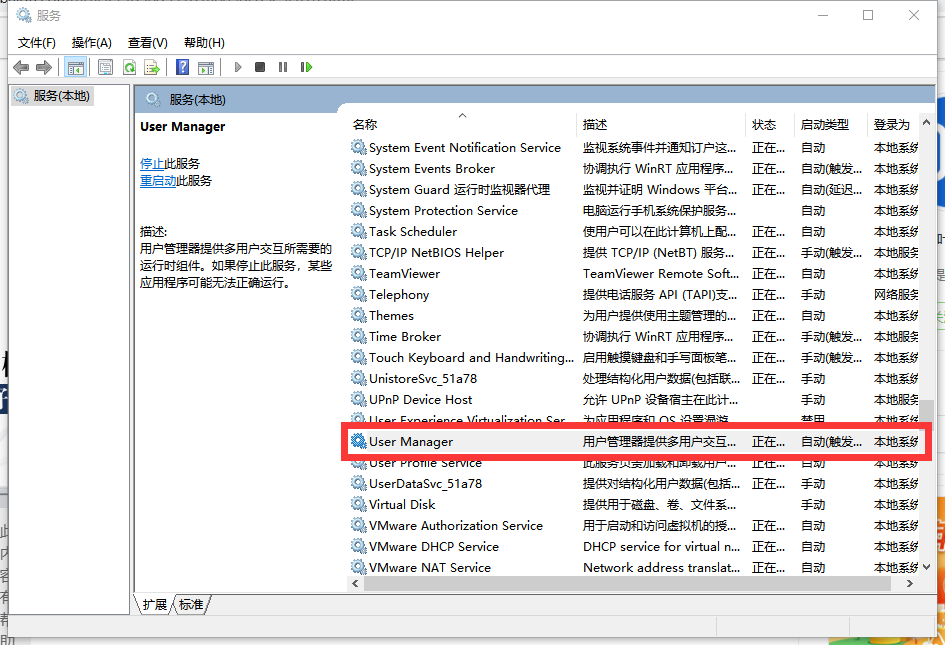Click the 重启动 link for this service

158,180
